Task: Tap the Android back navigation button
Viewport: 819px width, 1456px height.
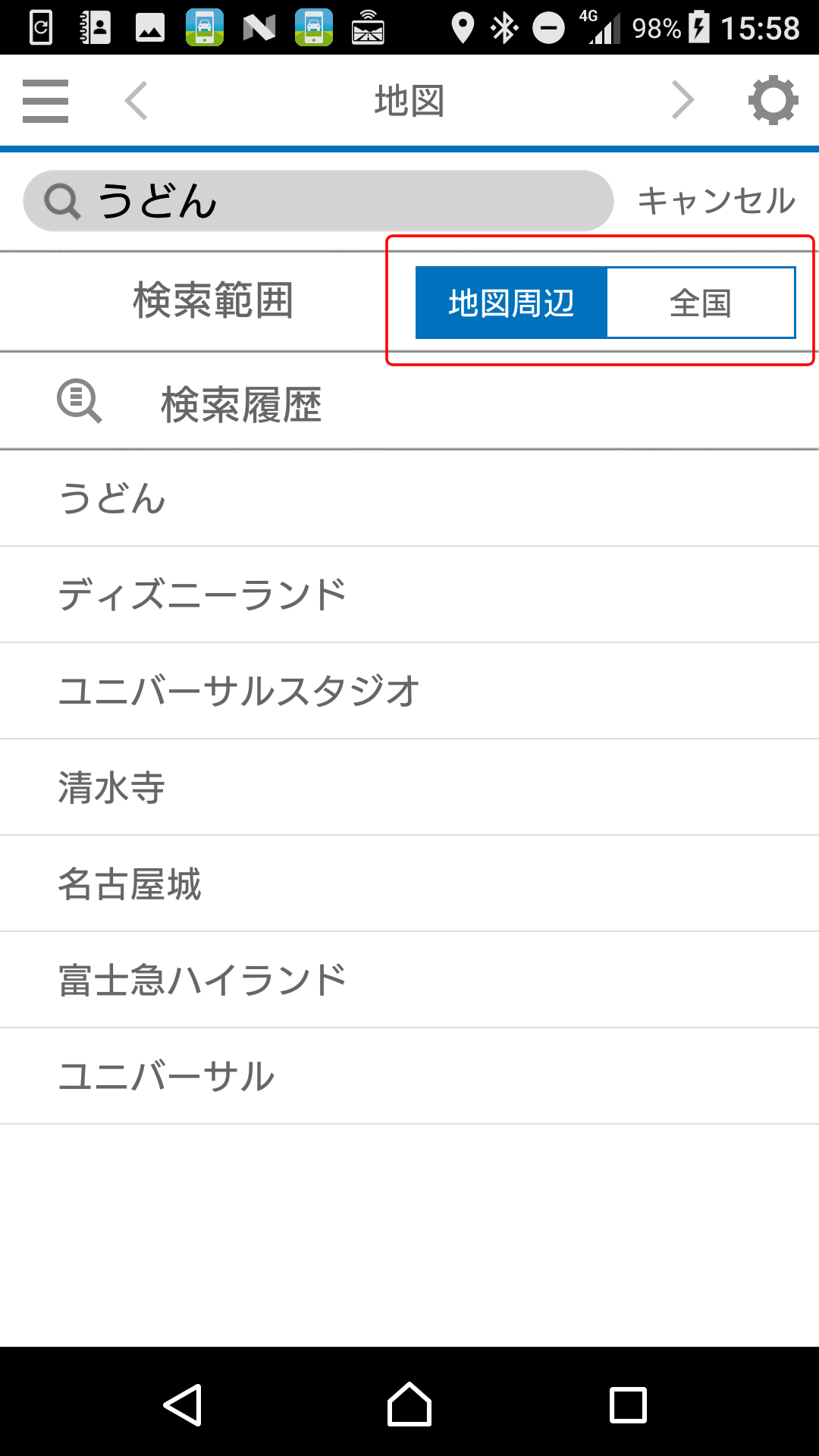Action: pos(183,1405)
